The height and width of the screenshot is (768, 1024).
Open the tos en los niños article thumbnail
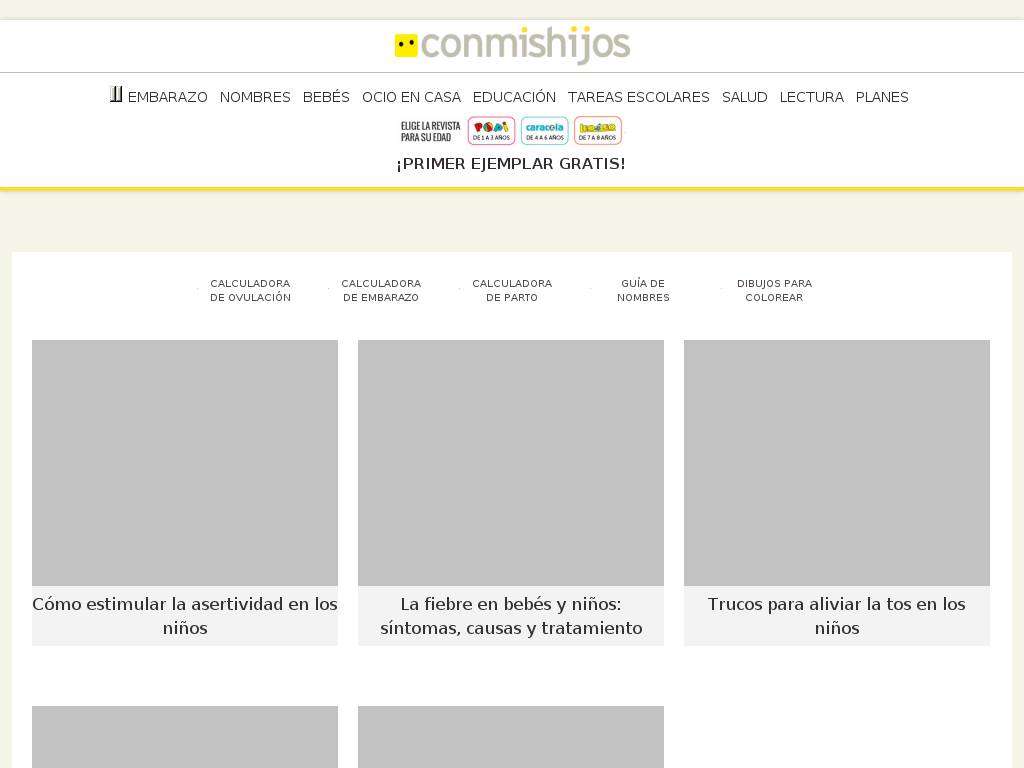click(x=837, y=462)
